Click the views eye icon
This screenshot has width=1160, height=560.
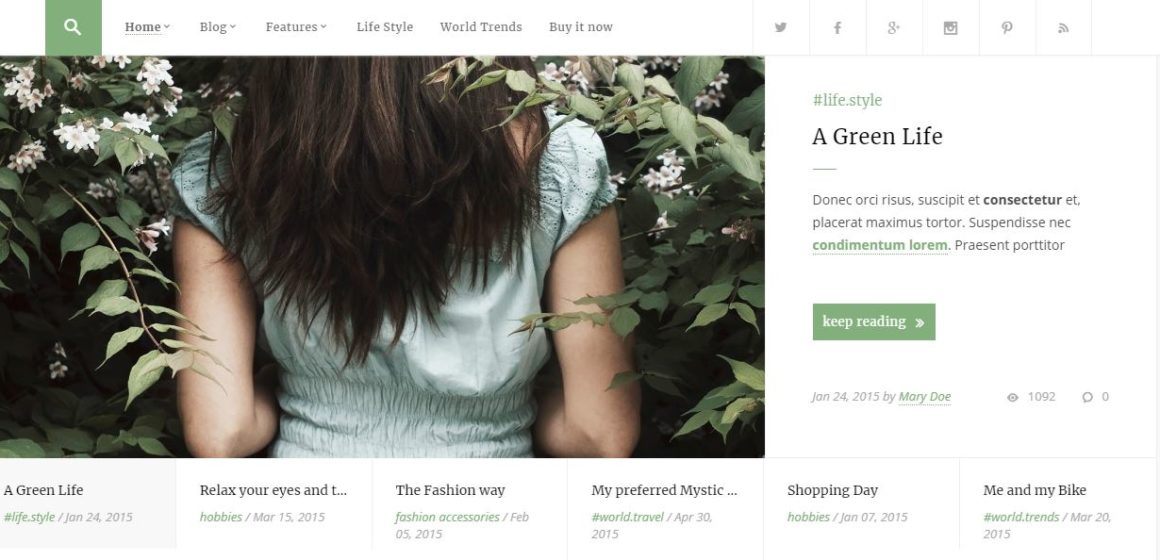[1013, 397]
